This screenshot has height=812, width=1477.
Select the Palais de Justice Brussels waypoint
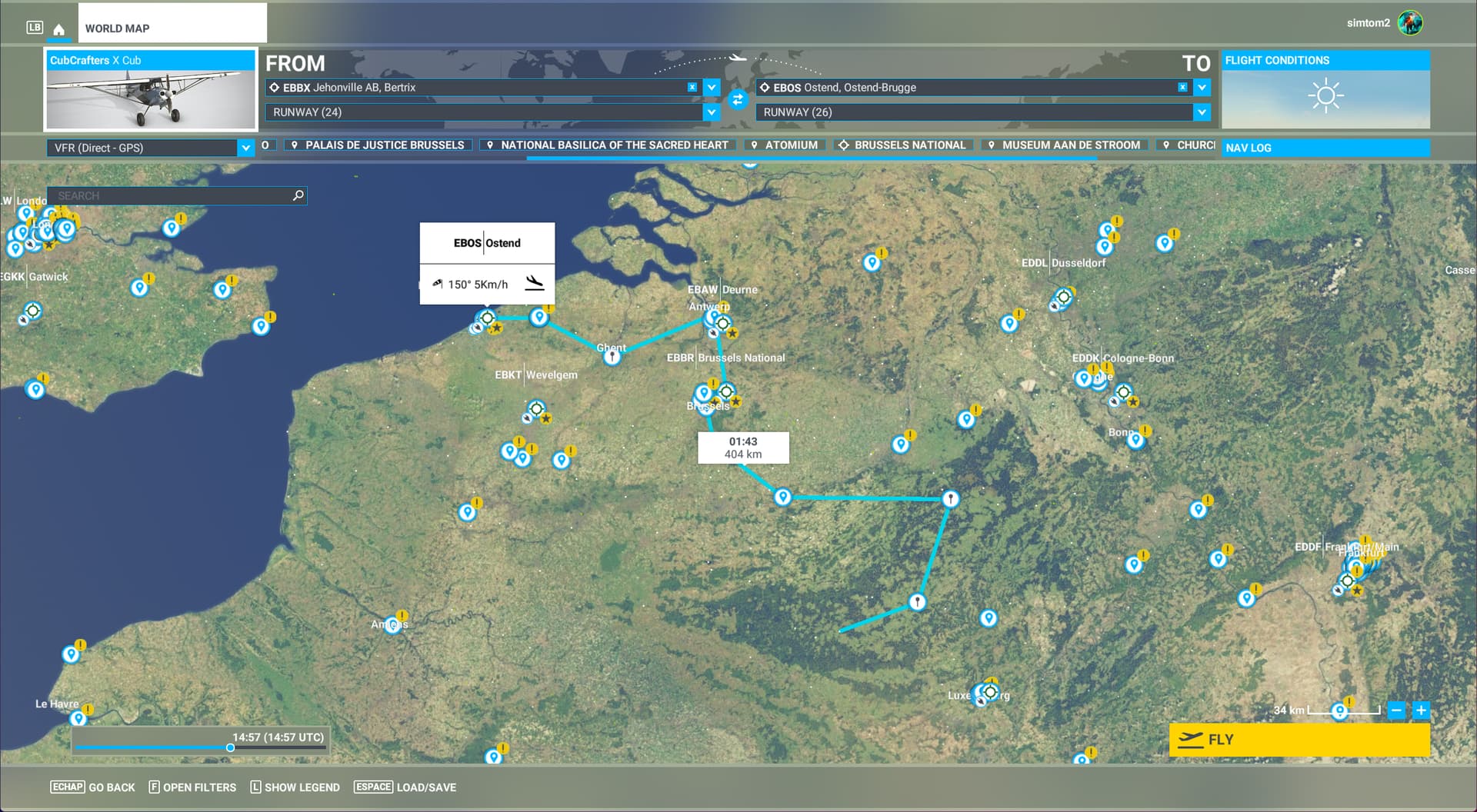coord(378,145)
